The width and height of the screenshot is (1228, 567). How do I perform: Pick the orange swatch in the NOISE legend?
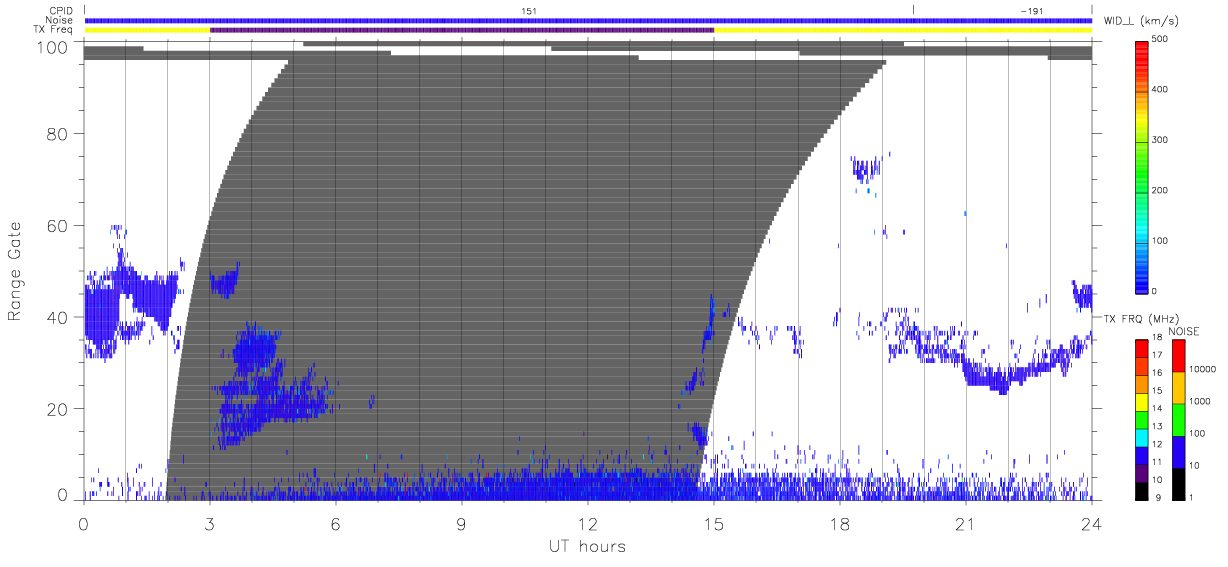(1177, 388)
